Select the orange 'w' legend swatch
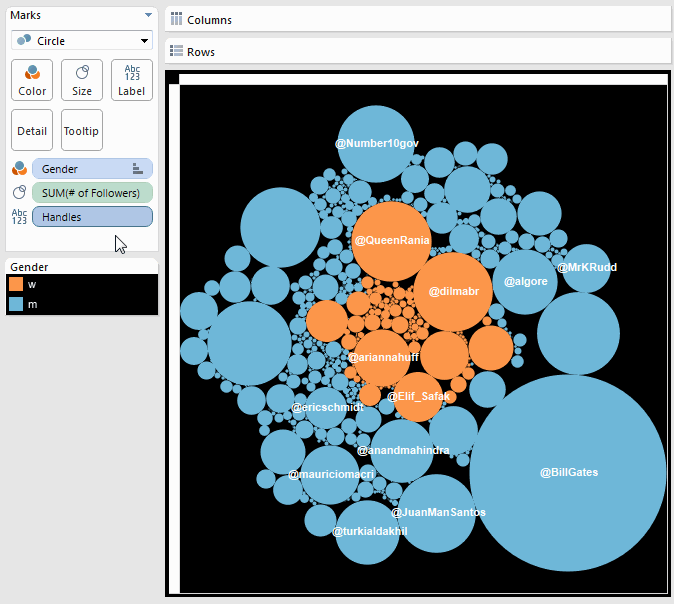 click(16, 284)
